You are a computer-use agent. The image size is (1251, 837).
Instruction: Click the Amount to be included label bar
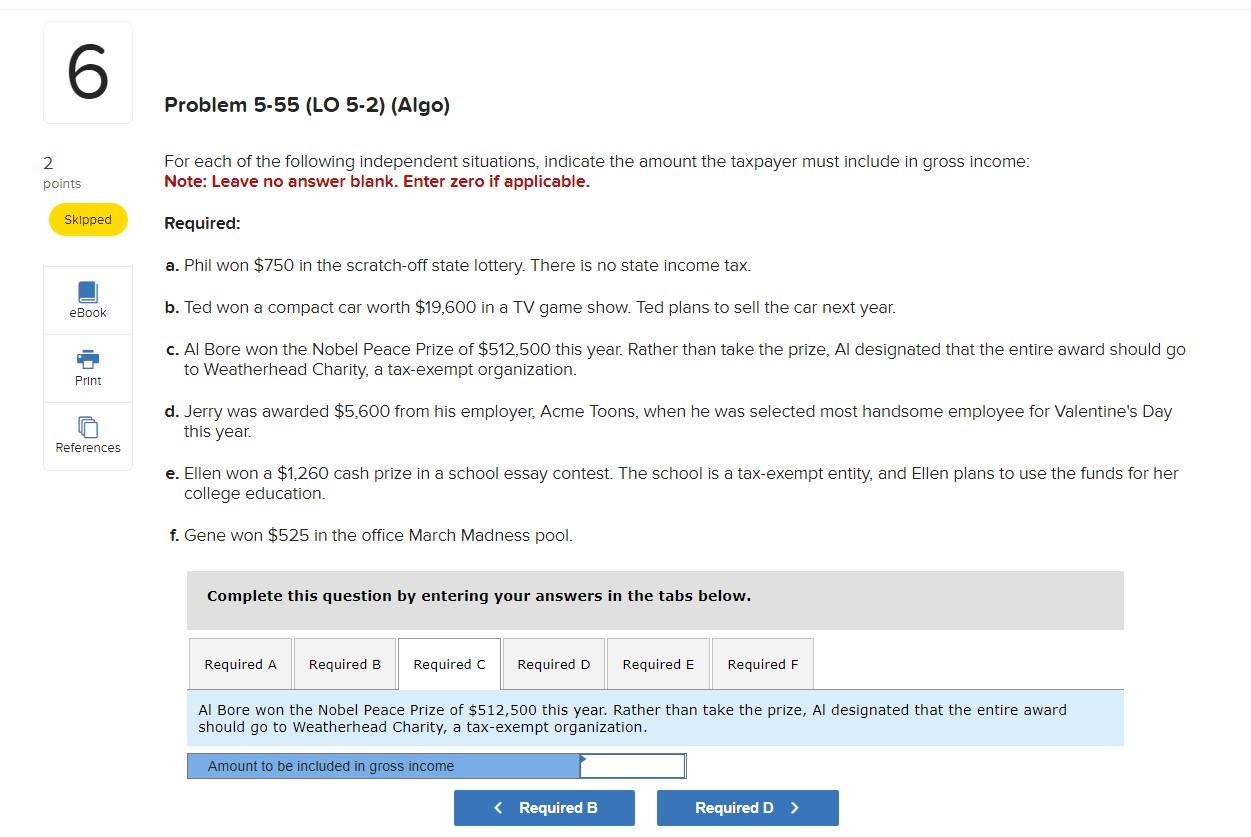[385, 765]
